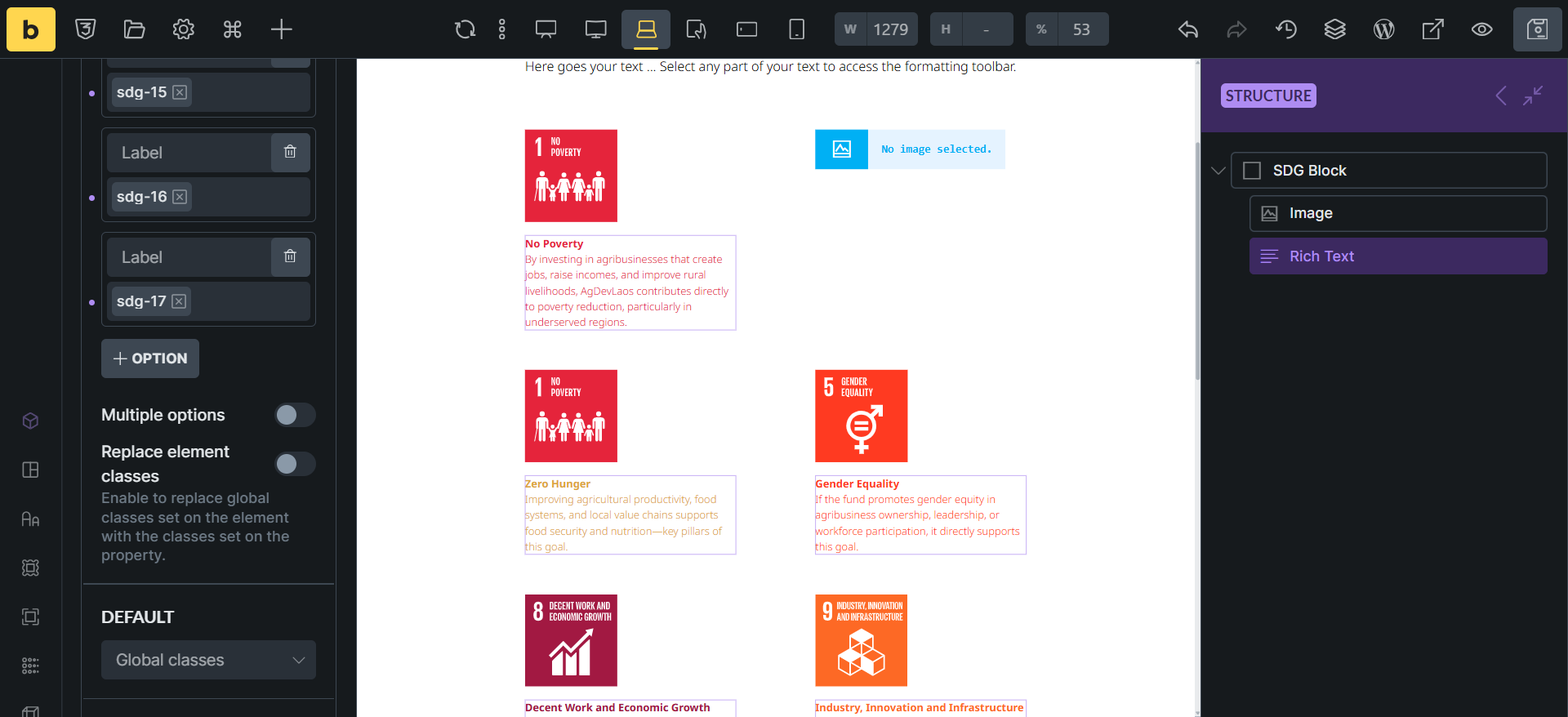Switch to mobile portrait breakpoint icon
This screenshot has height=717, width=1568.
pyautogui.click(x=796, y=29)
